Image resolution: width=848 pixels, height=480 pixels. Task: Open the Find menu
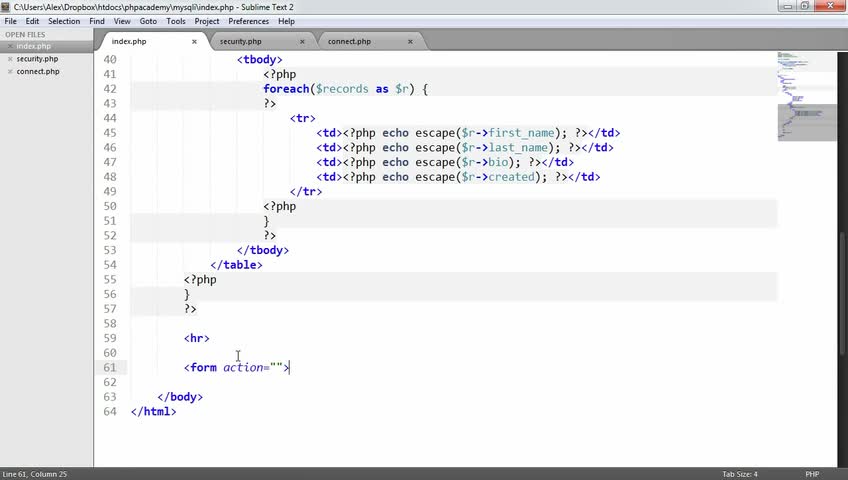click(97, 21)
